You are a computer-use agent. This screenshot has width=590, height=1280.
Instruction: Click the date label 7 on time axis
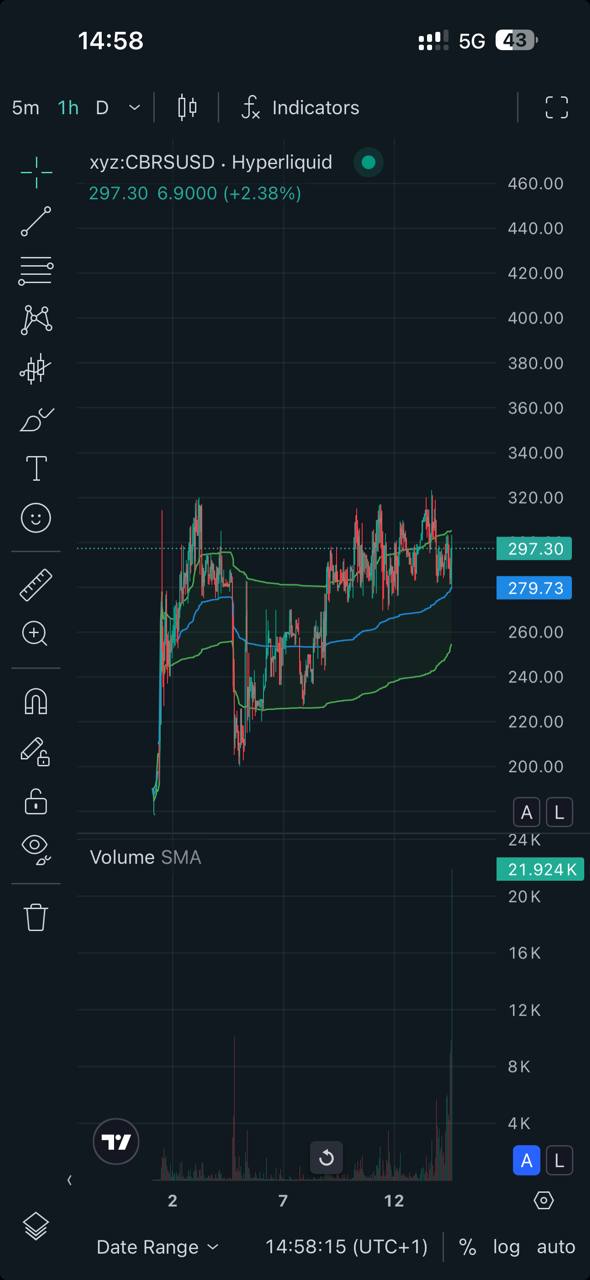(x=283, y=1200)
